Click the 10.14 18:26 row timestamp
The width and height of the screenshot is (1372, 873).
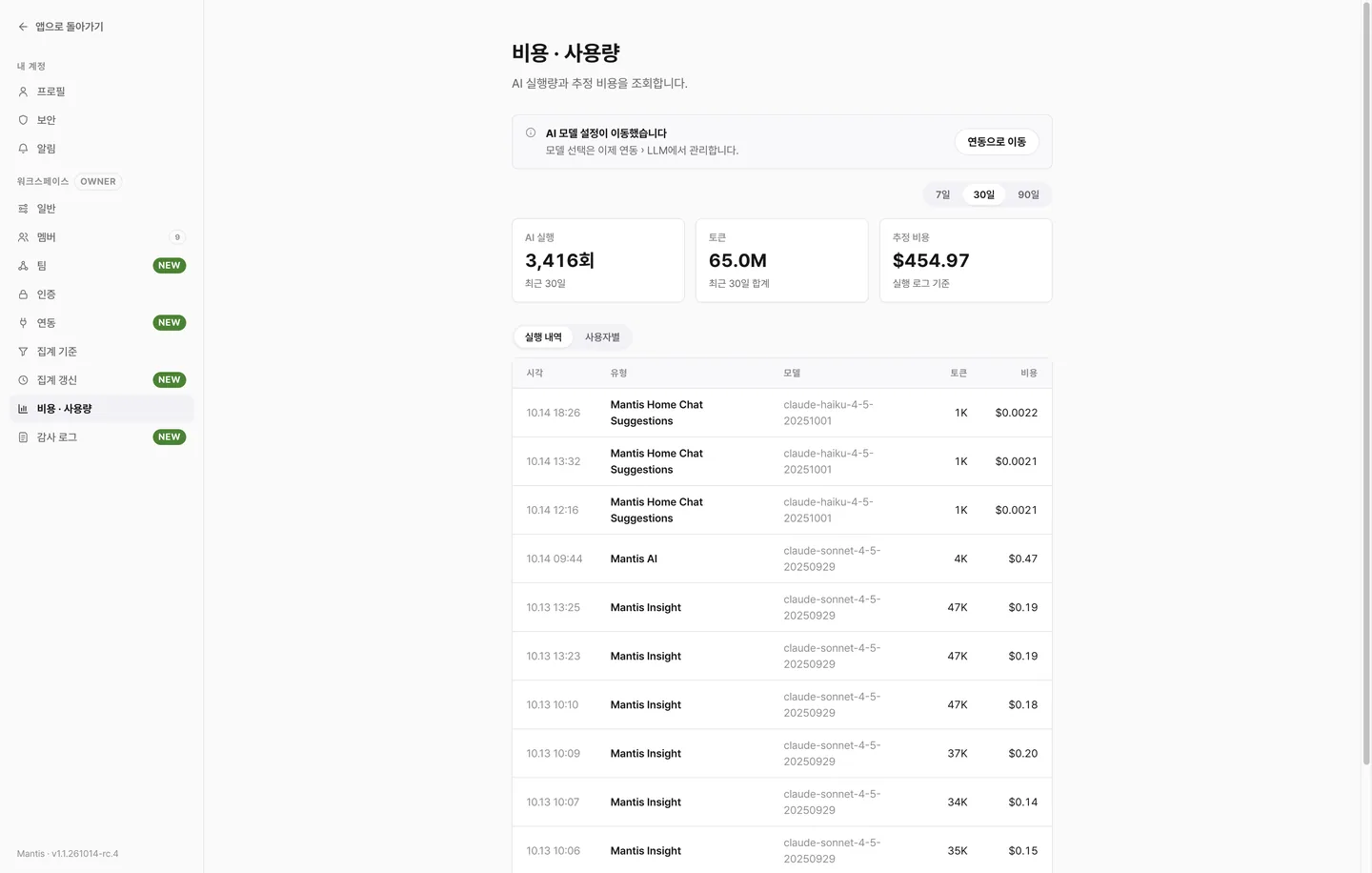(554, 413)
